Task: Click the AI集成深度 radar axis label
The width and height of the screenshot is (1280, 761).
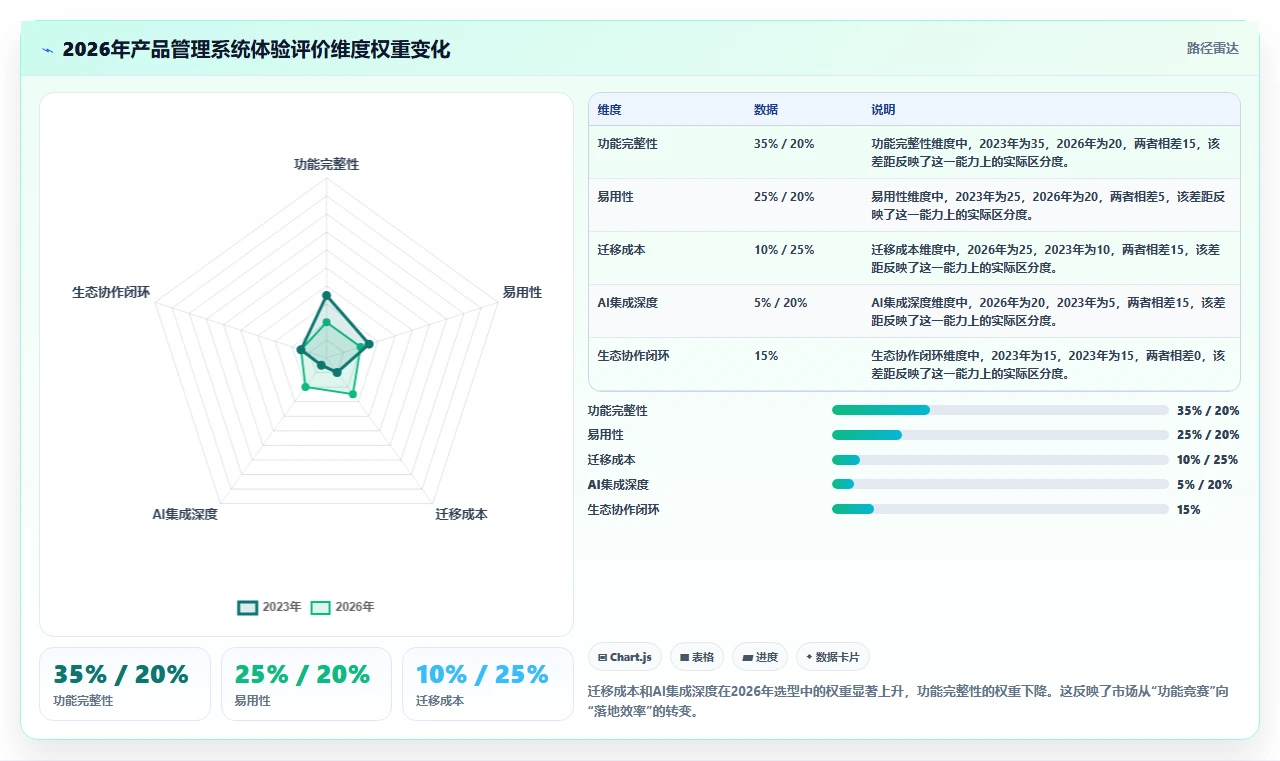Action: 185,514
